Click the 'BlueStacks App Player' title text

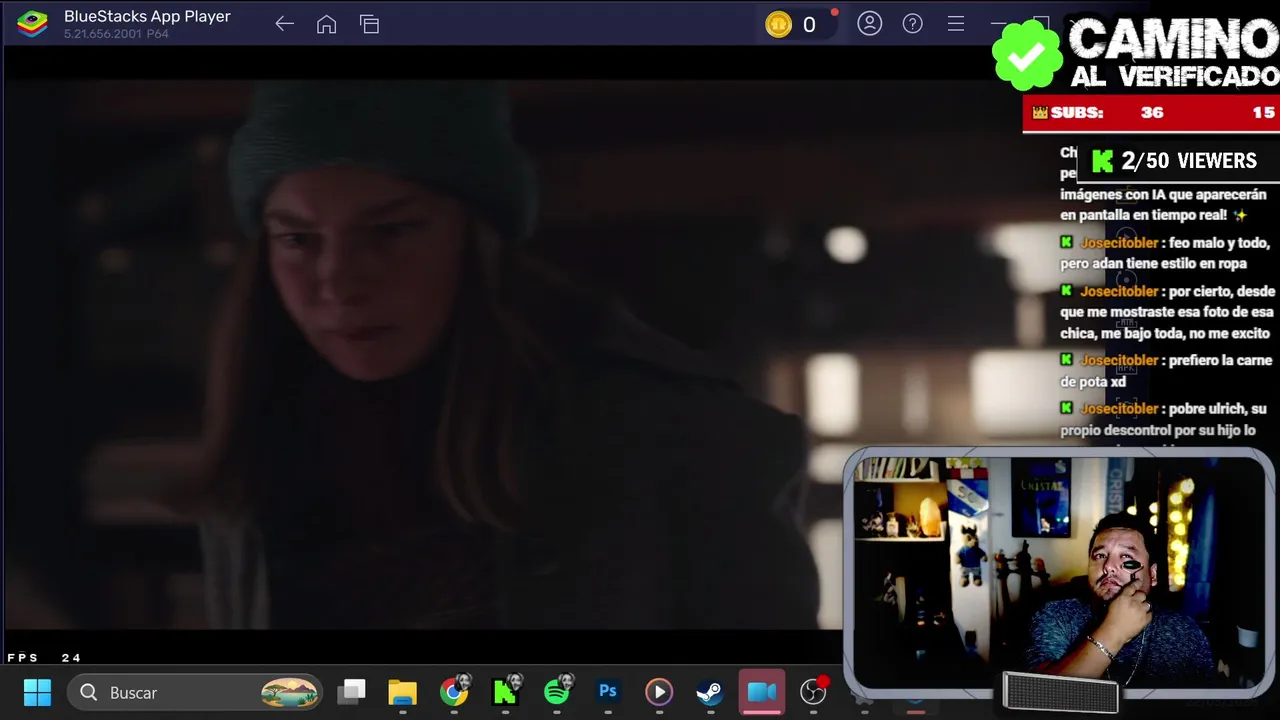(x=147, y=17)
